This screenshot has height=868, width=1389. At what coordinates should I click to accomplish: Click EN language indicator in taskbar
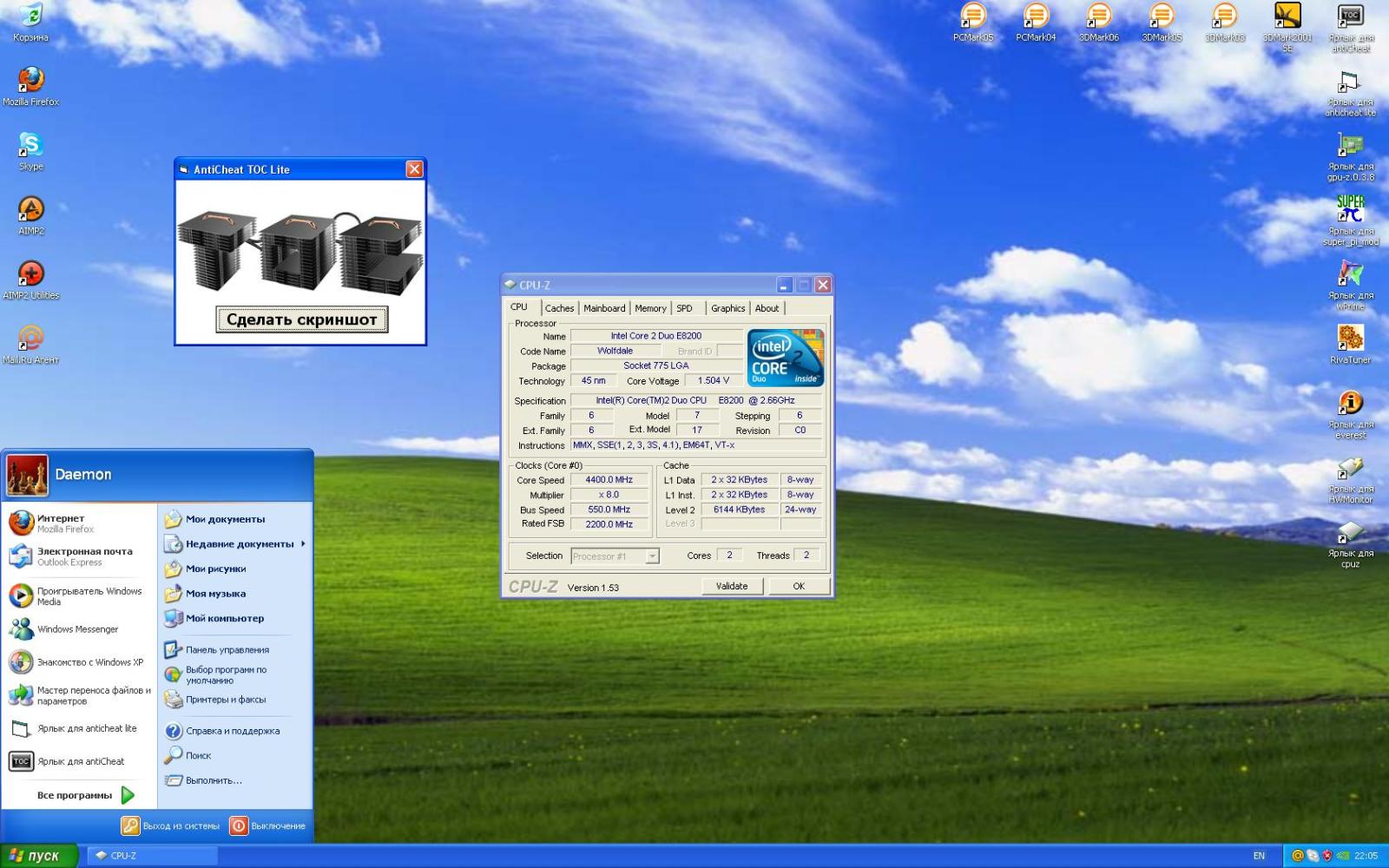[x=1259, y=856]
